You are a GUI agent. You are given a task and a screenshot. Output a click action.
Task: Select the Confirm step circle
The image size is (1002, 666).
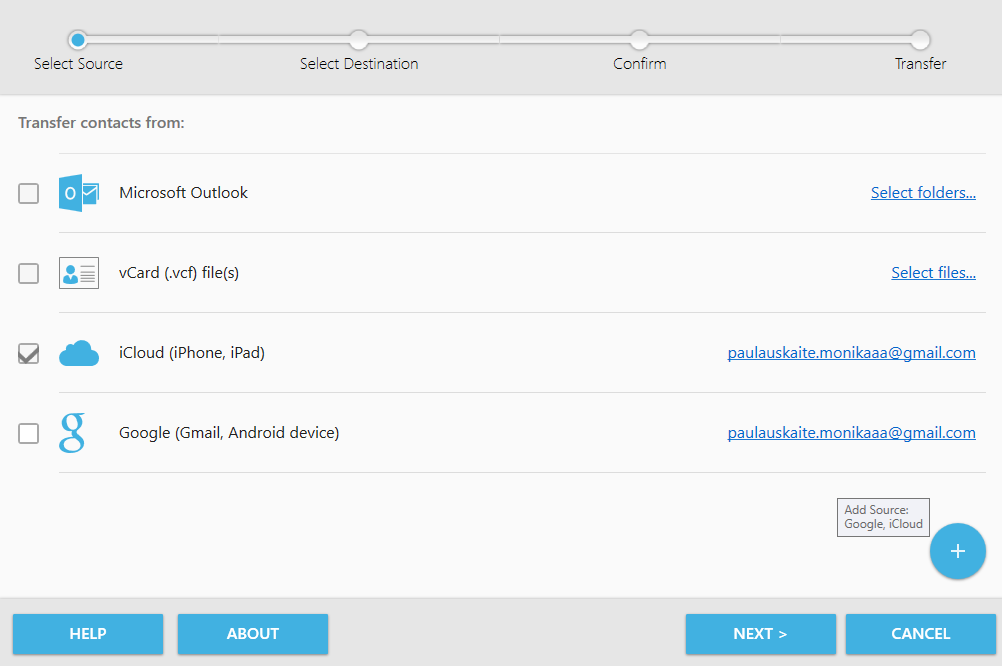[639, 40]
